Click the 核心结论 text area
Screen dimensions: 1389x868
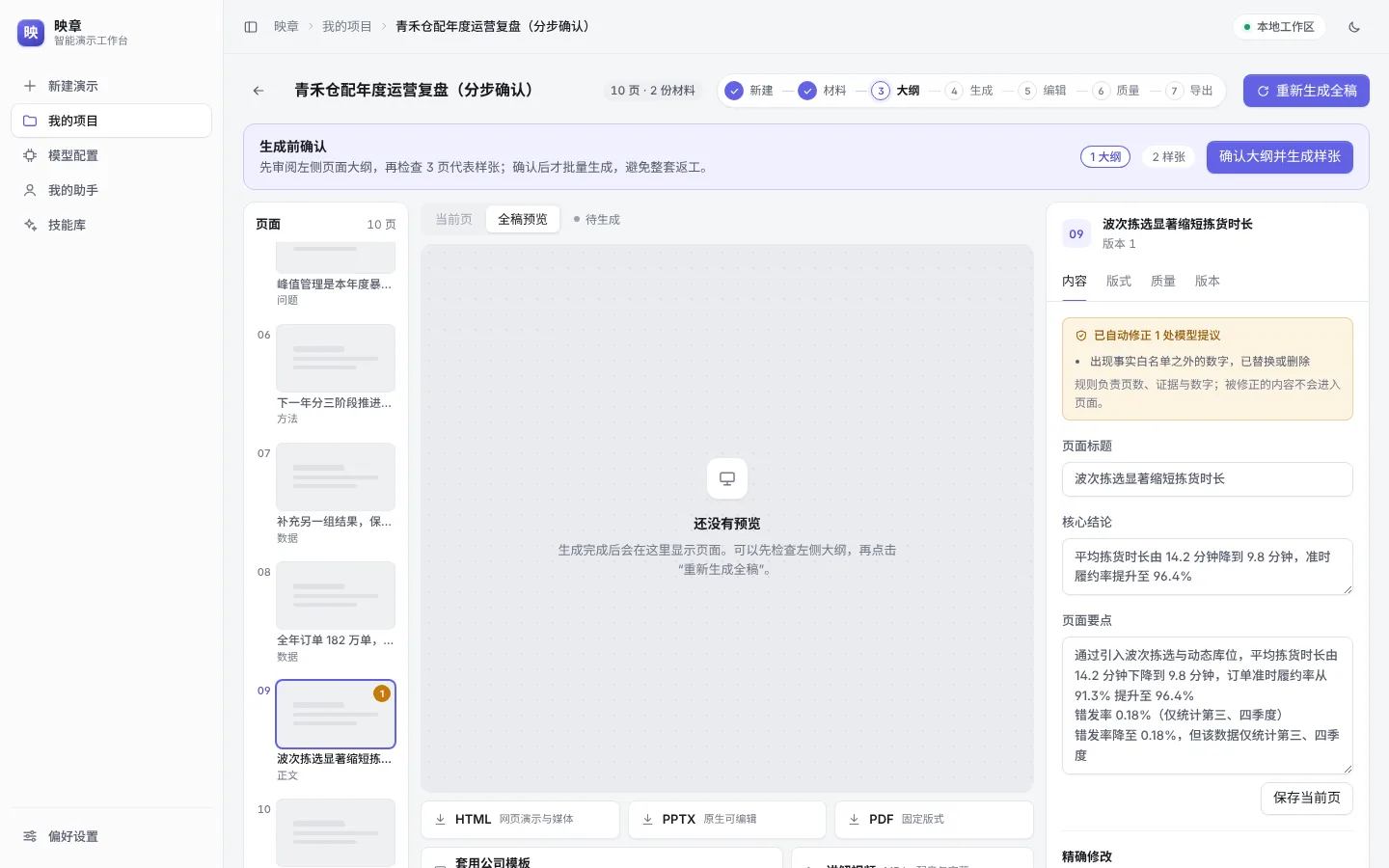tap(1208, 566)
